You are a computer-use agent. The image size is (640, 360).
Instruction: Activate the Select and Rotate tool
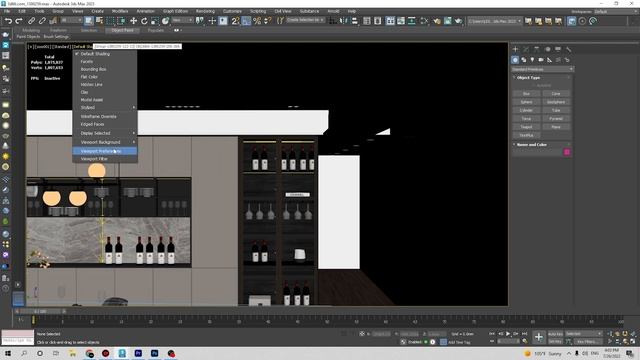point(144,21)
